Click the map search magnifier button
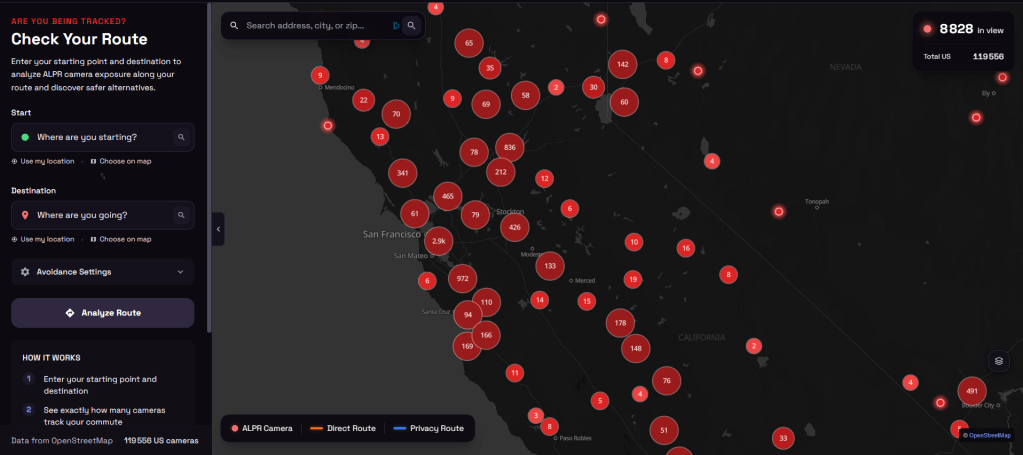The image size is (1023, 455). tap(411, 26)
